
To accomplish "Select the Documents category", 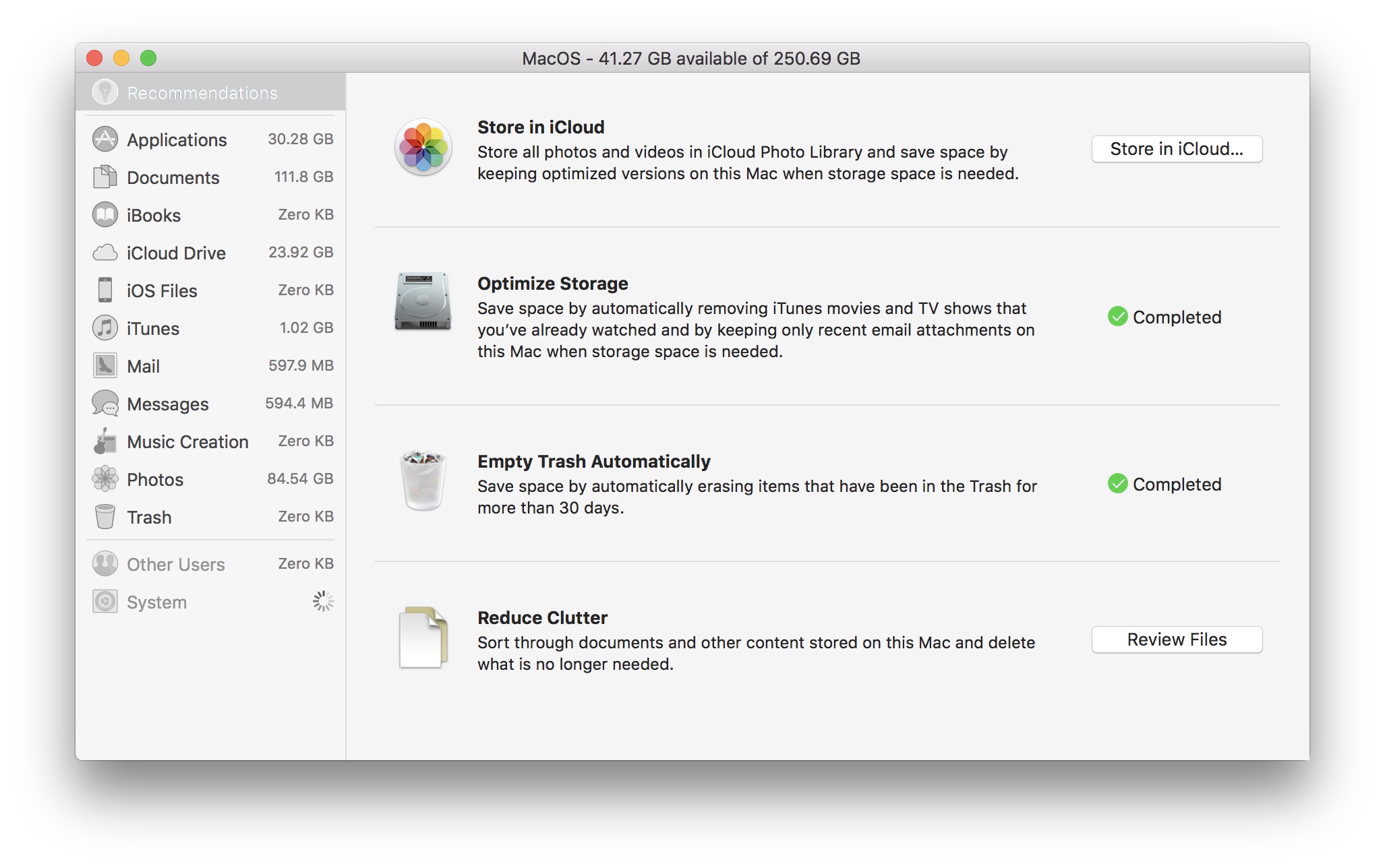I will 210,177.
